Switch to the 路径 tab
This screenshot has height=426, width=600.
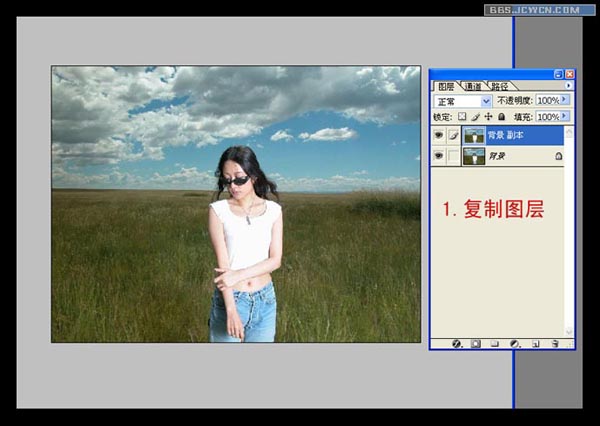tap(499, 87)
